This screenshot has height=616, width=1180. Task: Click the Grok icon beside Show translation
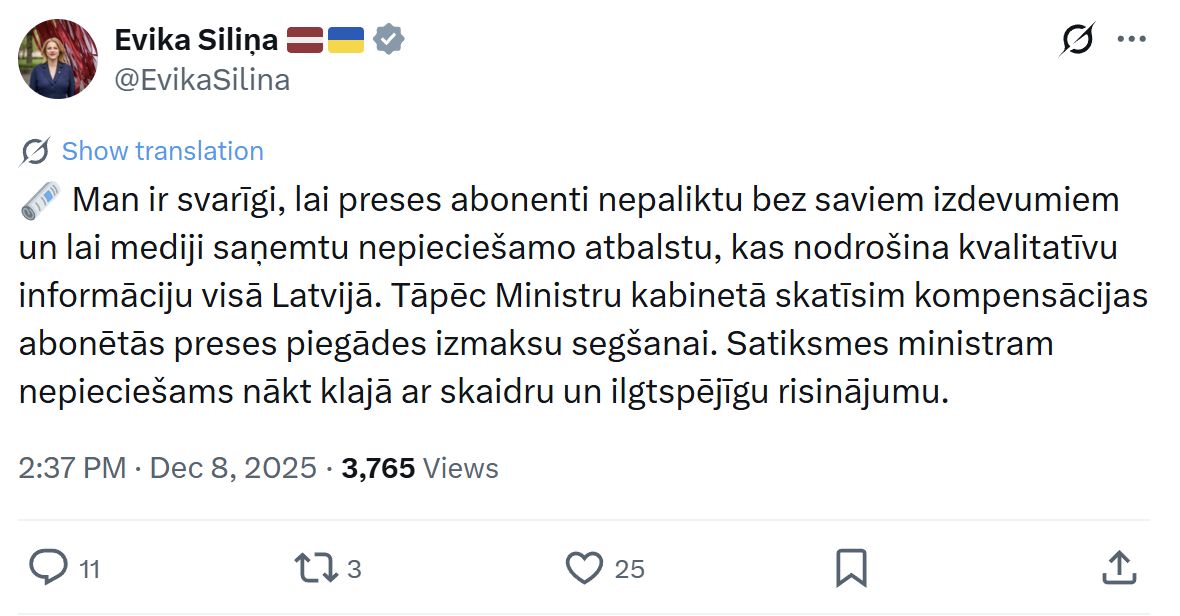pyautogui.click(x=35, y=152)
